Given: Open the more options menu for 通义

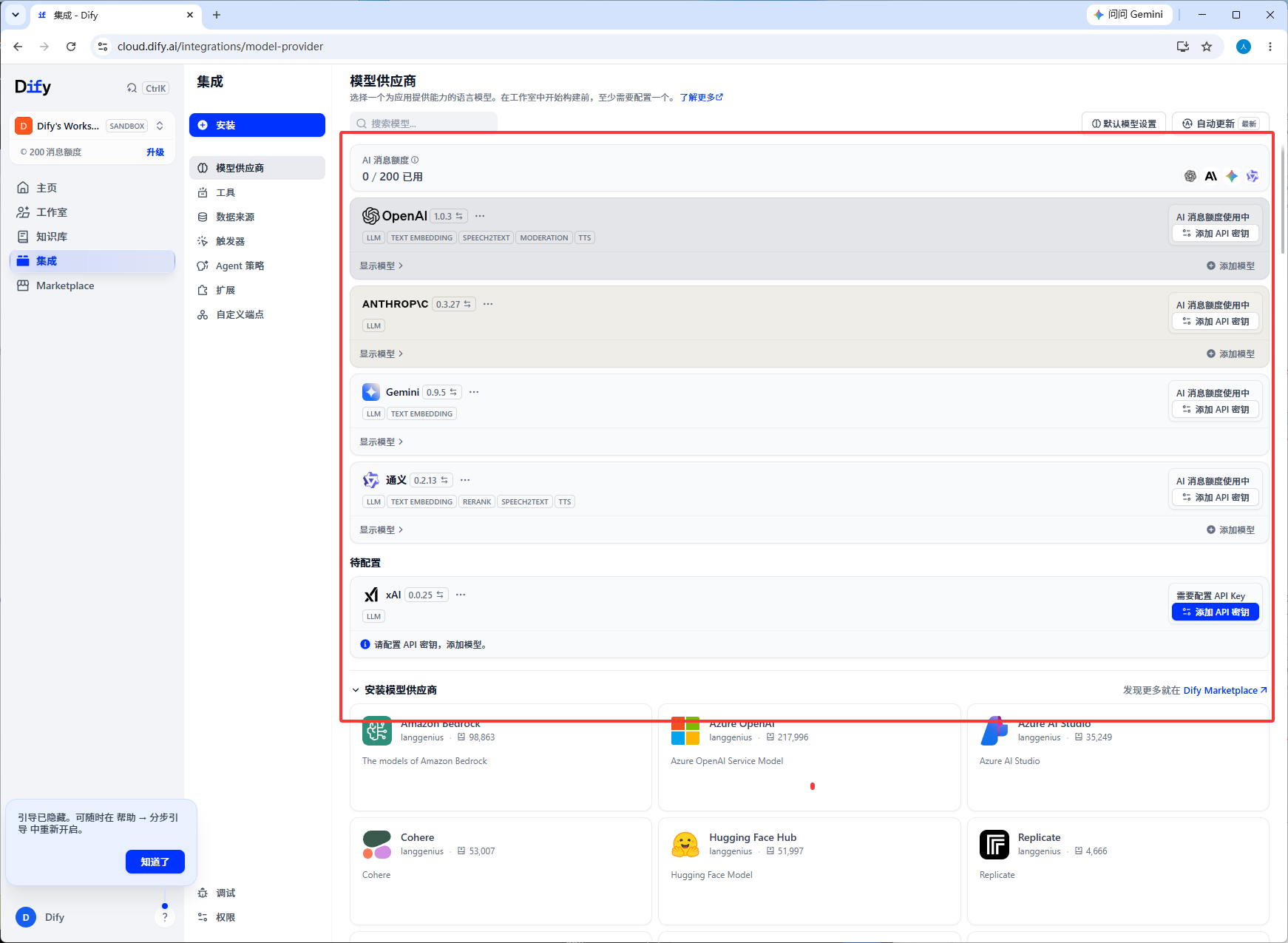Looking at the screenshot, I should click(x=465, y=480).
